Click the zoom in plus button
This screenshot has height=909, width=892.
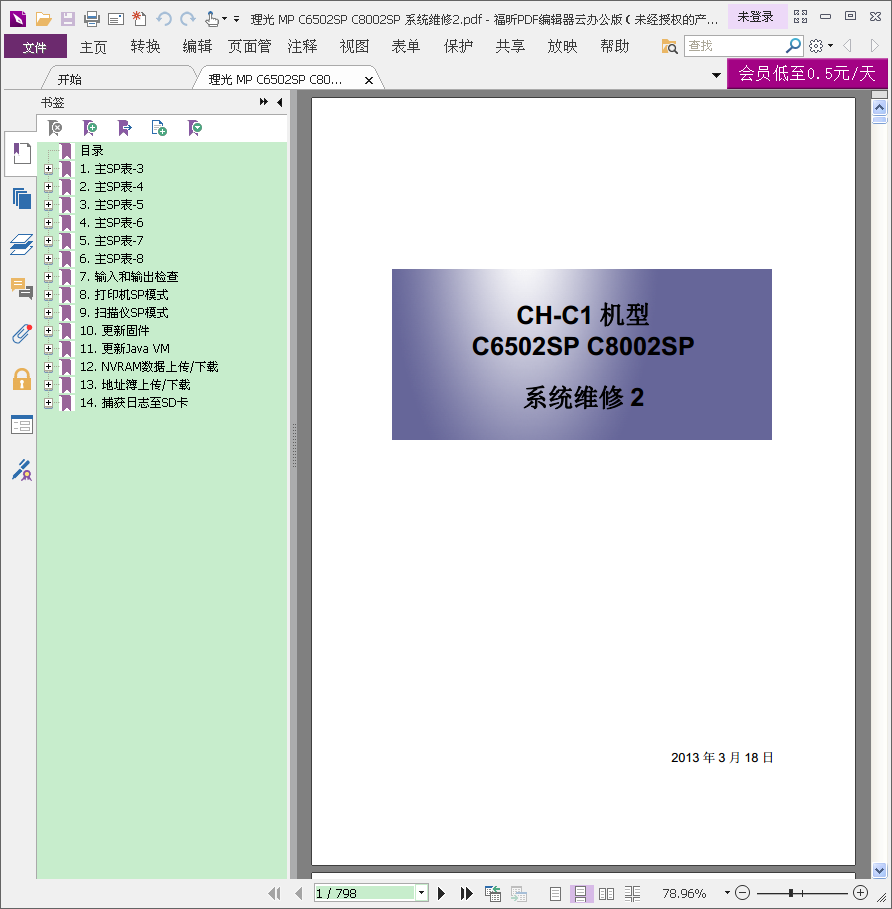point(861,893)
